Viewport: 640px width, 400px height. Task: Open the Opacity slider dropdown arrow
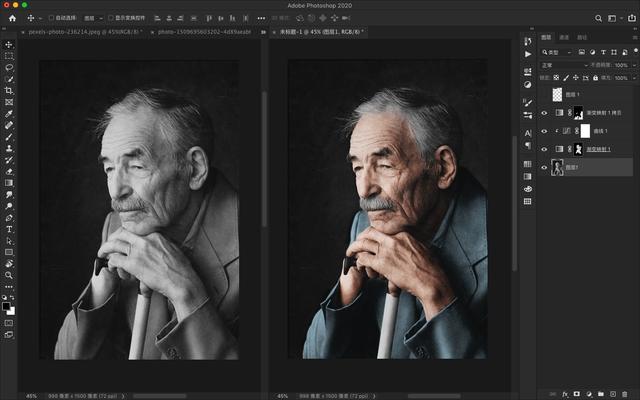tap(634, 65)
